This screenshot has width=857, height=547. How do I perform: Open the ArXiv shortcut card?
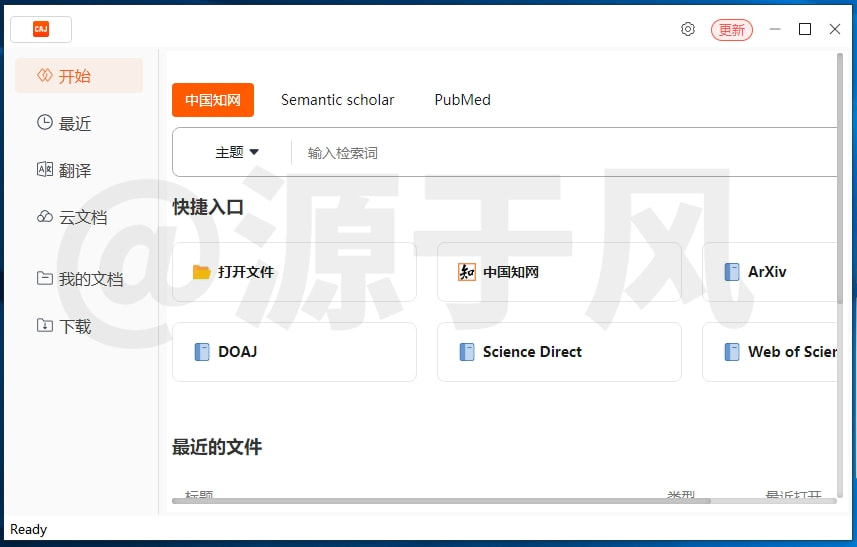(770, 272)
